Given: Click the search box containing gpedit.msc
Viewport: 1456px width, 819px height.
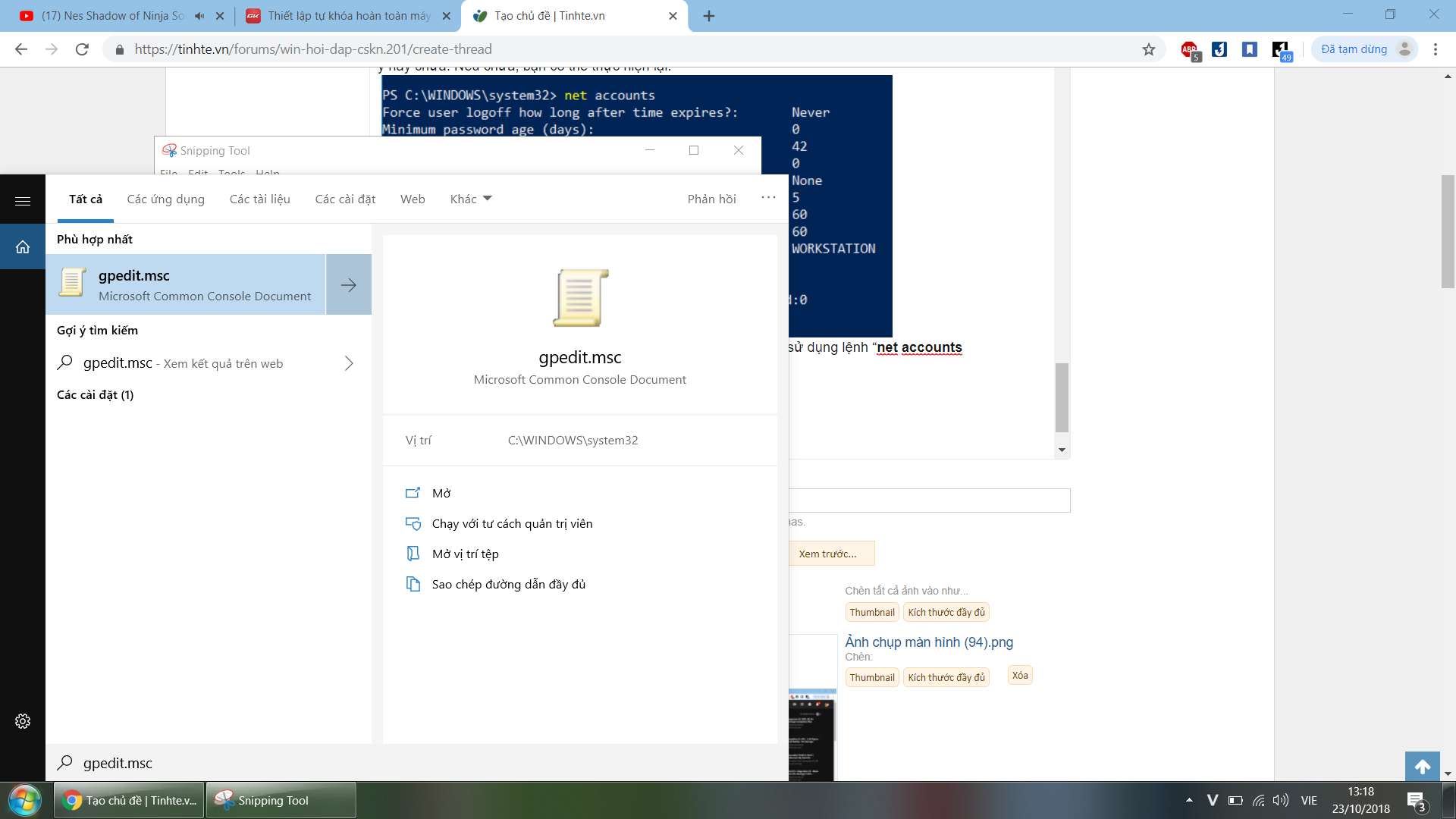Looking at the screenshot, I should (x=417, y=763).
